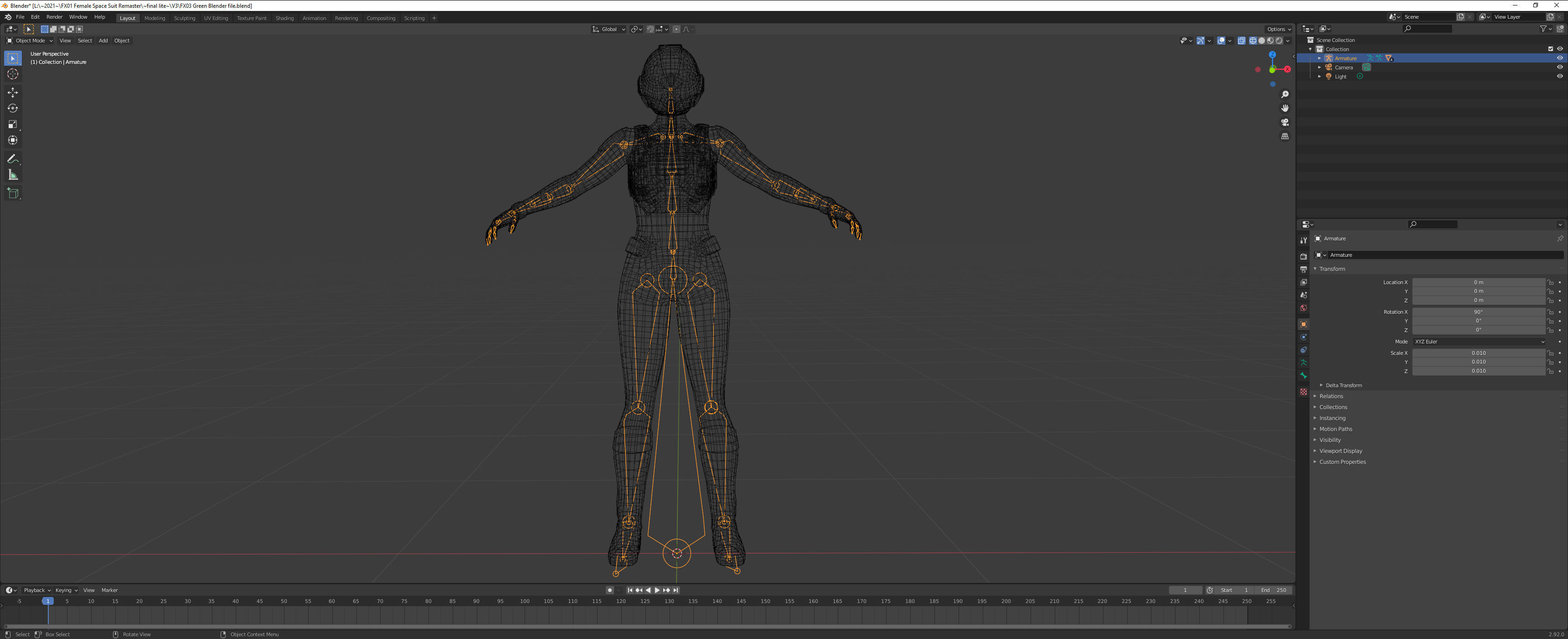1568x639 pixels.
Task: Toggle Collection exclude checkbox
Action: (x=1550, y=49)
